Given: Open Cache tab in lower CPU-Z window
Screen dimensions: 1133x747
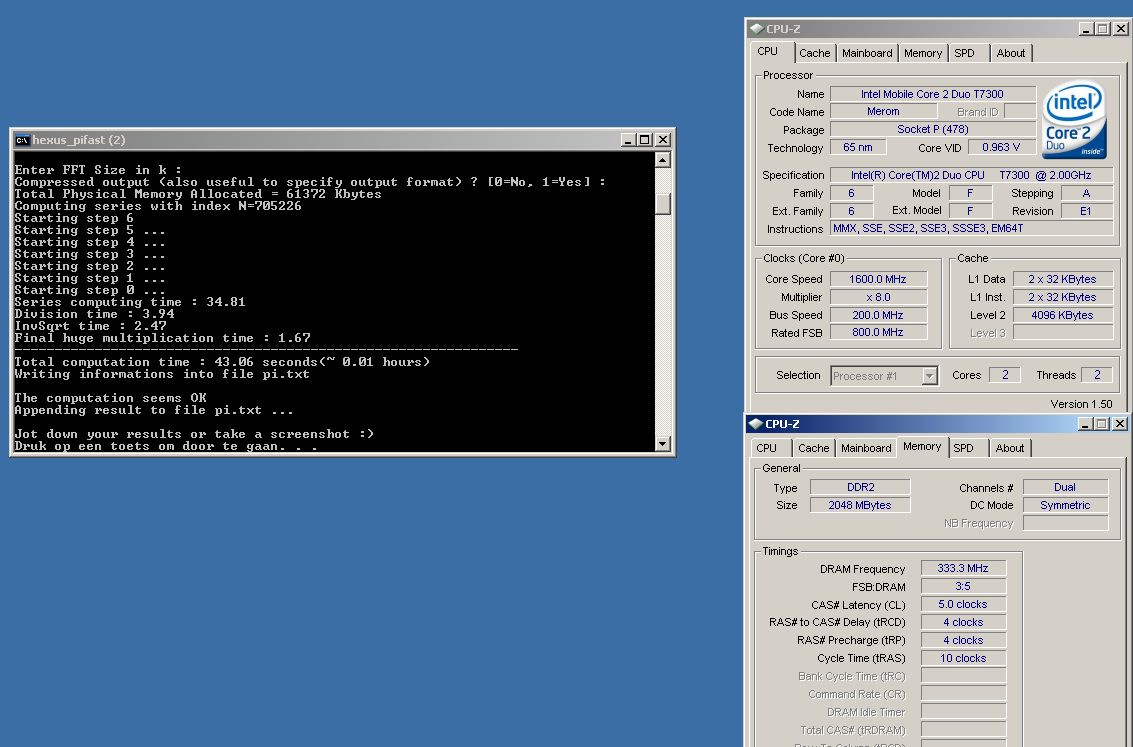Looking at the screenshot, I should click(814, 448).
